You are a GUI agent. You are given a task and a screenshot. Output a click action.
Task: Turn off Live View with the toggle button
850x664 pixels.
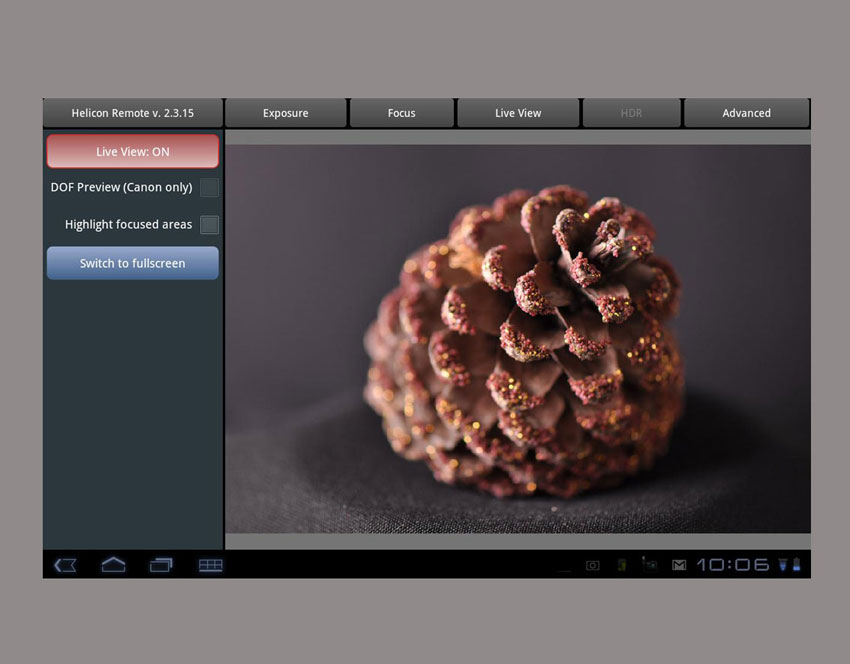(x=132, y=150)
